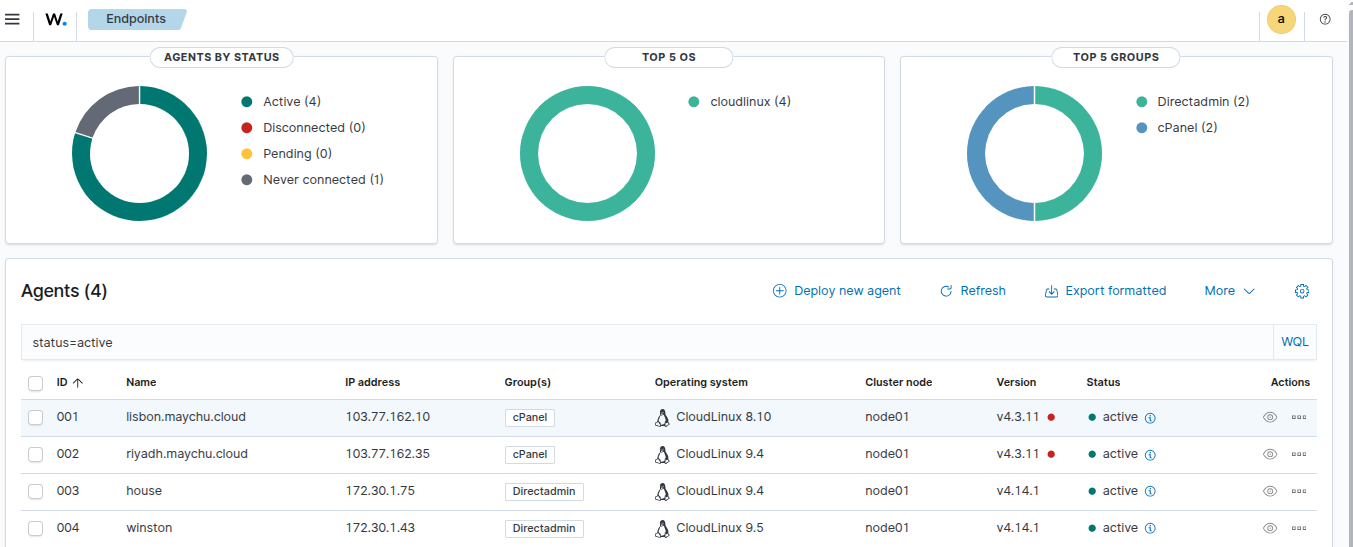Filter by cPanel group badge on agent 001
This screenshot has height=547, width=1353.
(x=529, y=417)
